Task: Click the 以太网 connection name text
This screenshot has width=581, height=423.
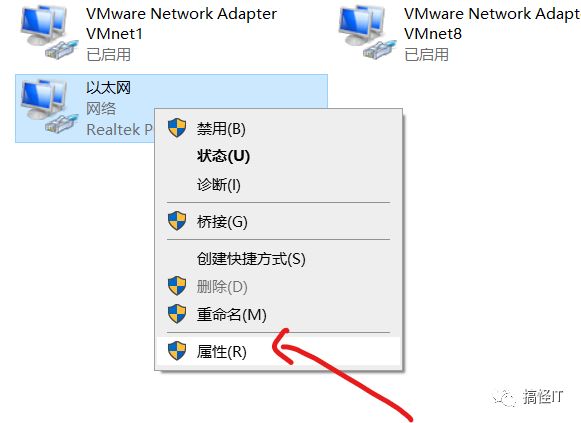Action: (x=108, y=88)
